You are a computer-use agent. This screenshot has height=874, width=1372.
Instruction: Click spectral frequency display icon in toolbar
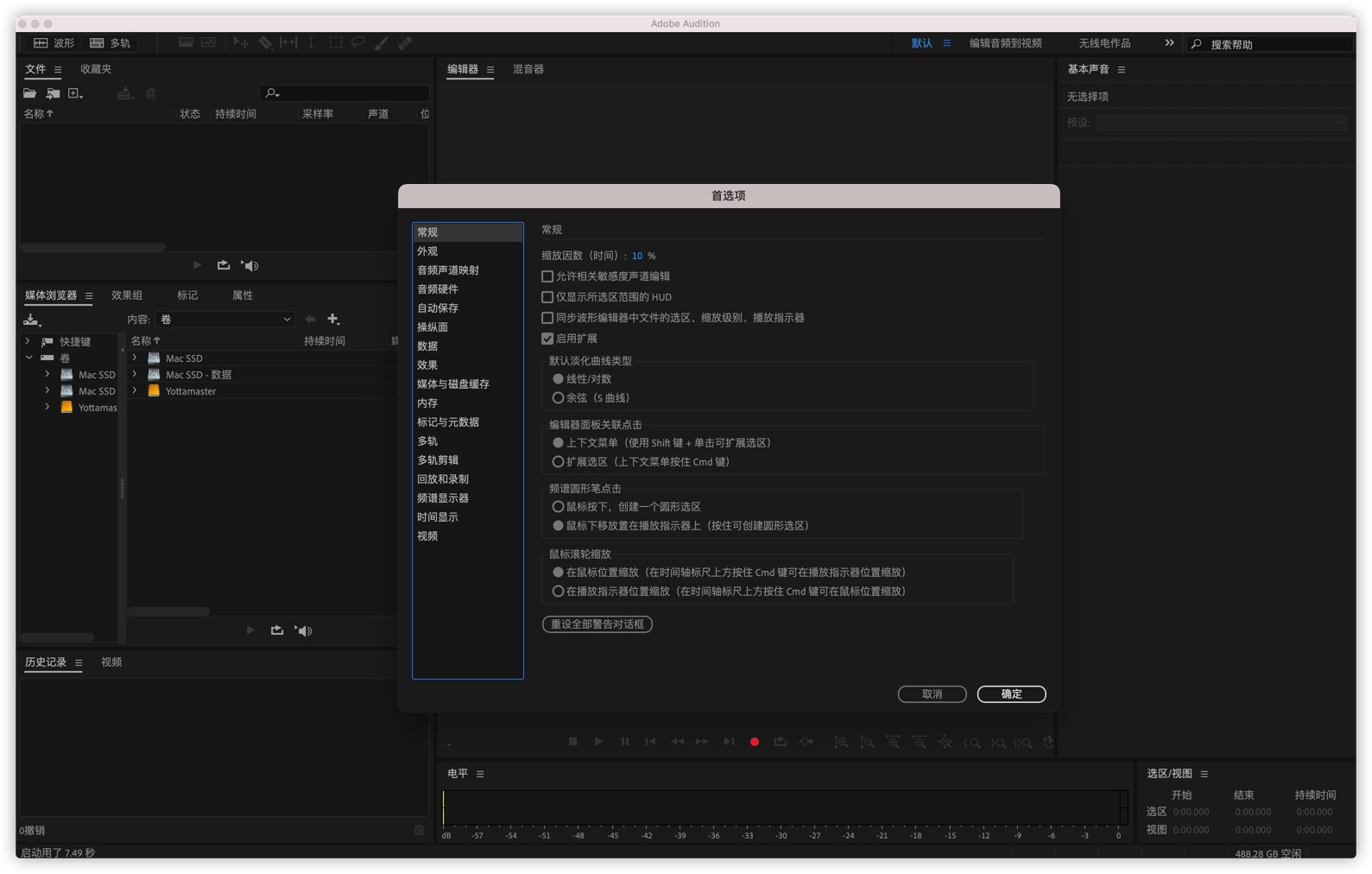pos(186,42)
